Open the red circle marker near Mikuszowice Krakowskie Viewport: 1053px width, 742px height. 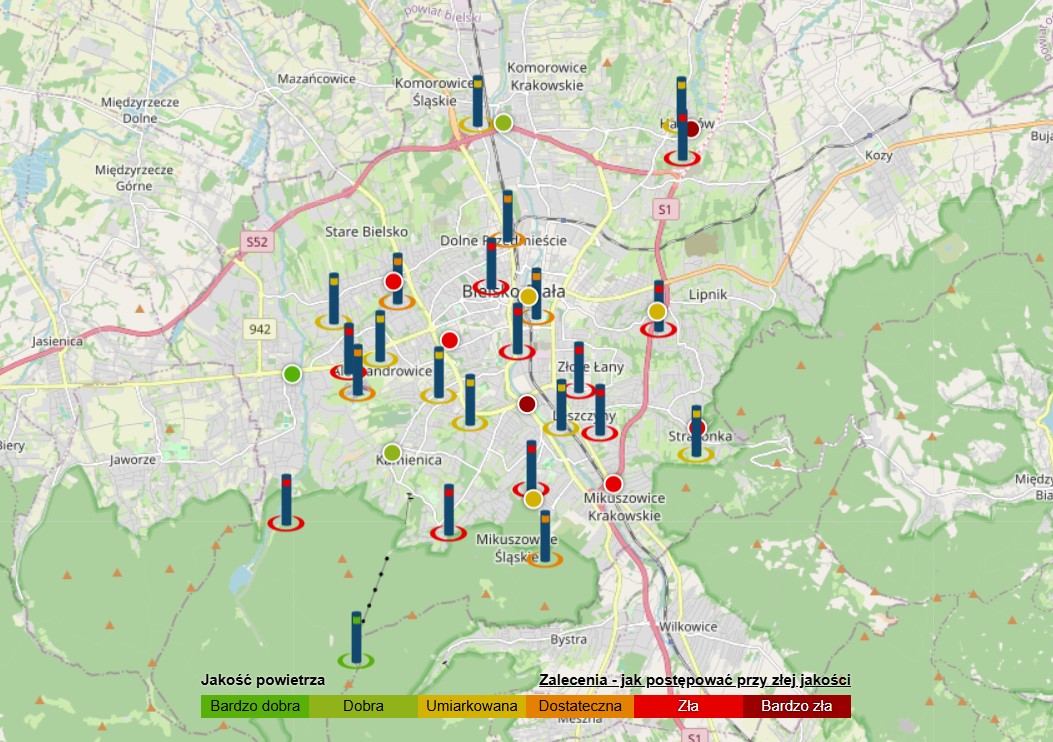pyautogui.click(x=612, y=483)
